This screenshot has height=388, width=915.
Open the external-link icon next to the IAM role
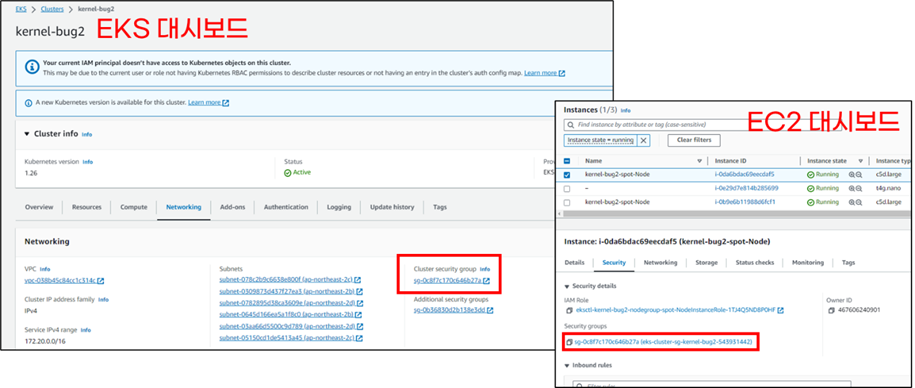click(x=781, y=310)
